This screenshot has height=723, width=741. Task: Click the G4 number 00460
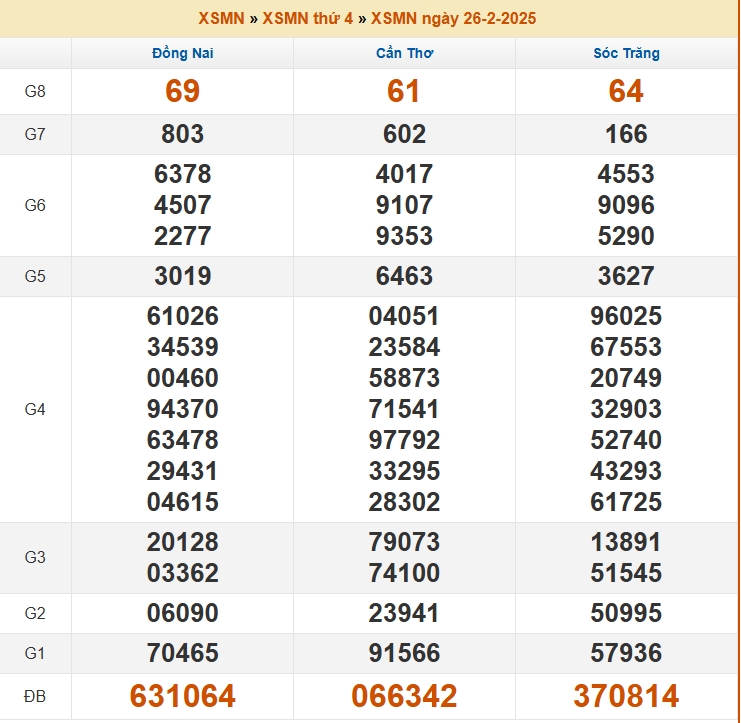click(182, 378)
